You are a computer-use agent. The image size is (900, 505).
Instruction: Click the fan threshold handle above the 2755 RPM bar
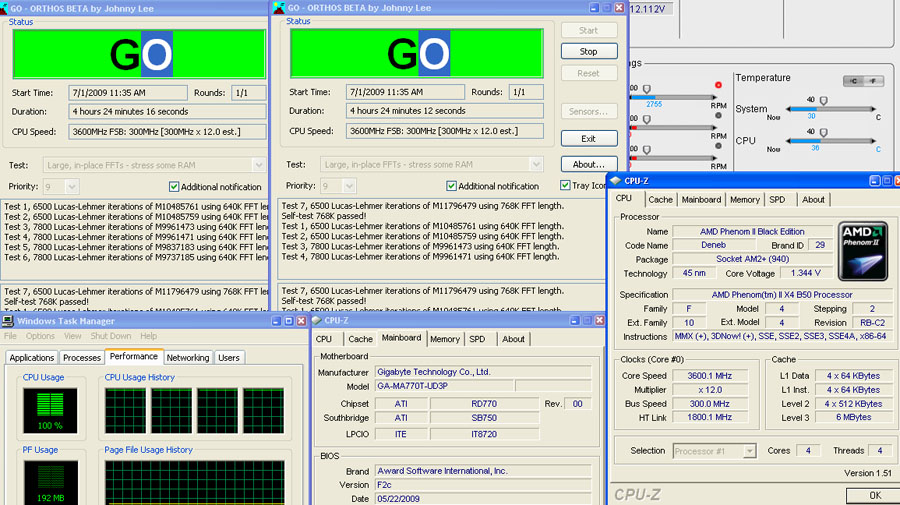[x=647, y=89]
